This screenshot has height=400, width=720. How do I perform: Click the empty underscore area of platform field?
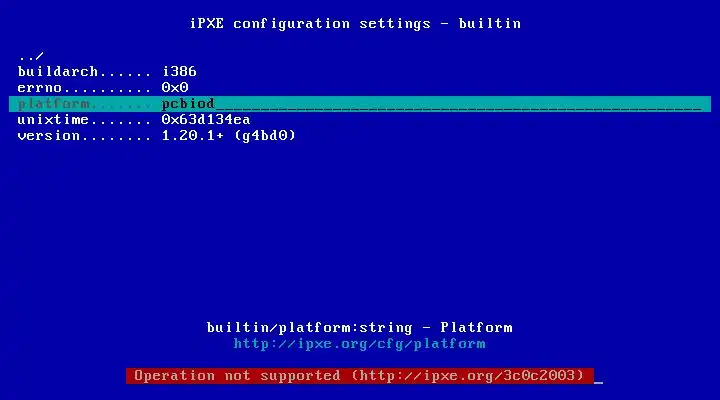[458, 104]
